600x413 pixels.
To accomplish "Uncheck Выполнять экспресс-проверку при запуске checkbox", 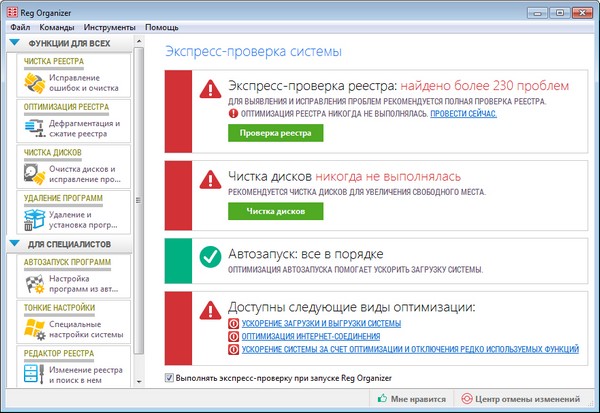I will [168, 378].
